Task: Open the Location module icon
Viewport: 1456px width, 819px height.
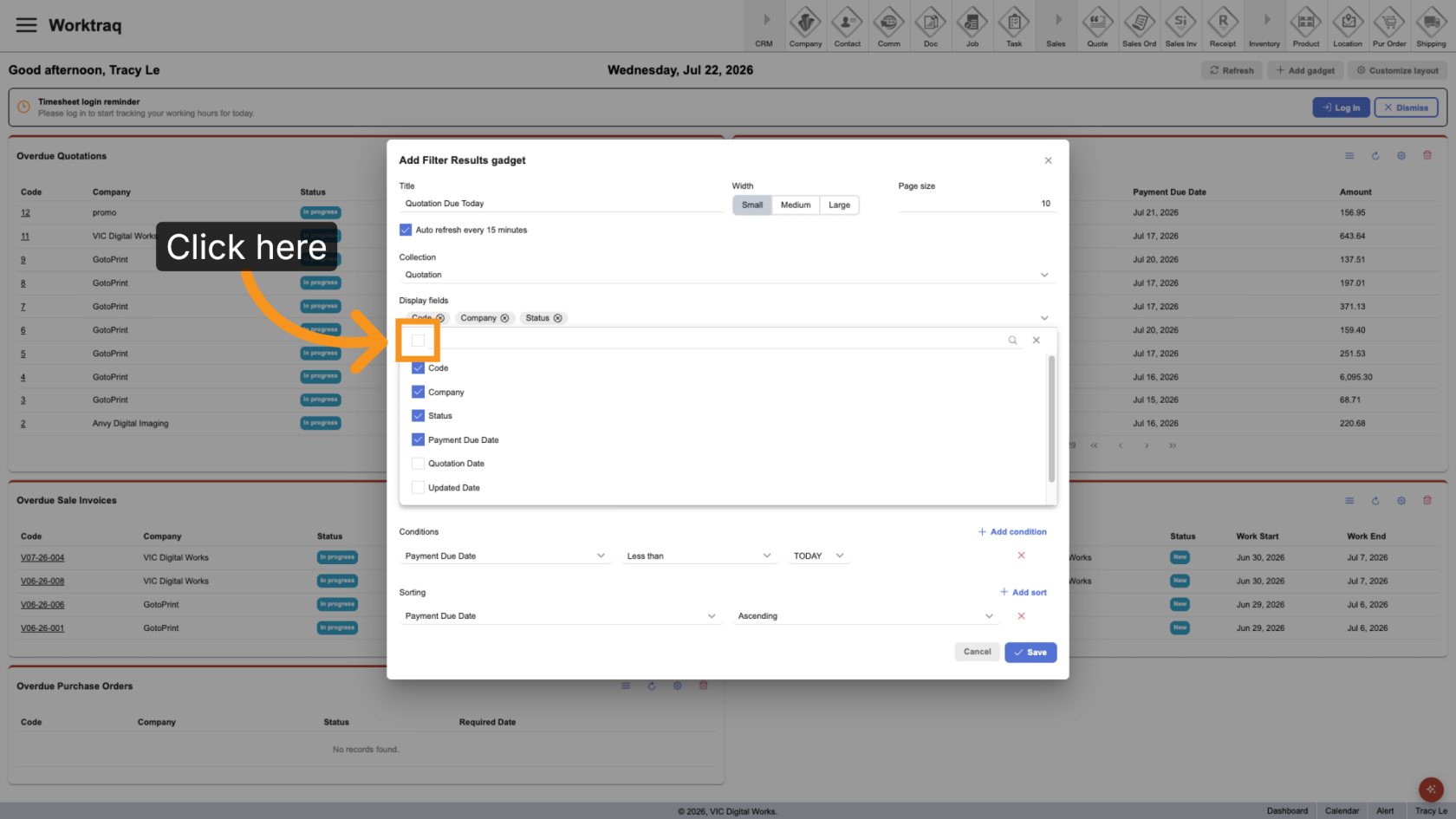Action: click(x=1347, y=27)
